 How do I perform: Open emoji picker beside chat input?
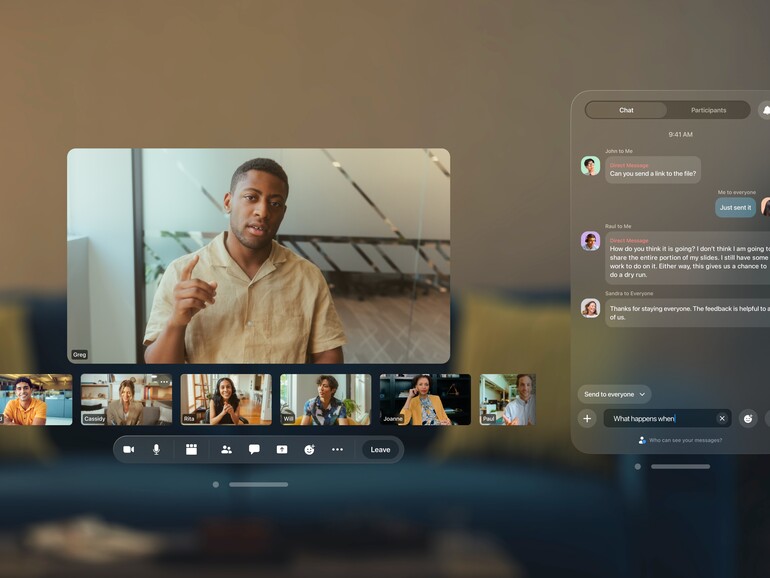(748, 419)
